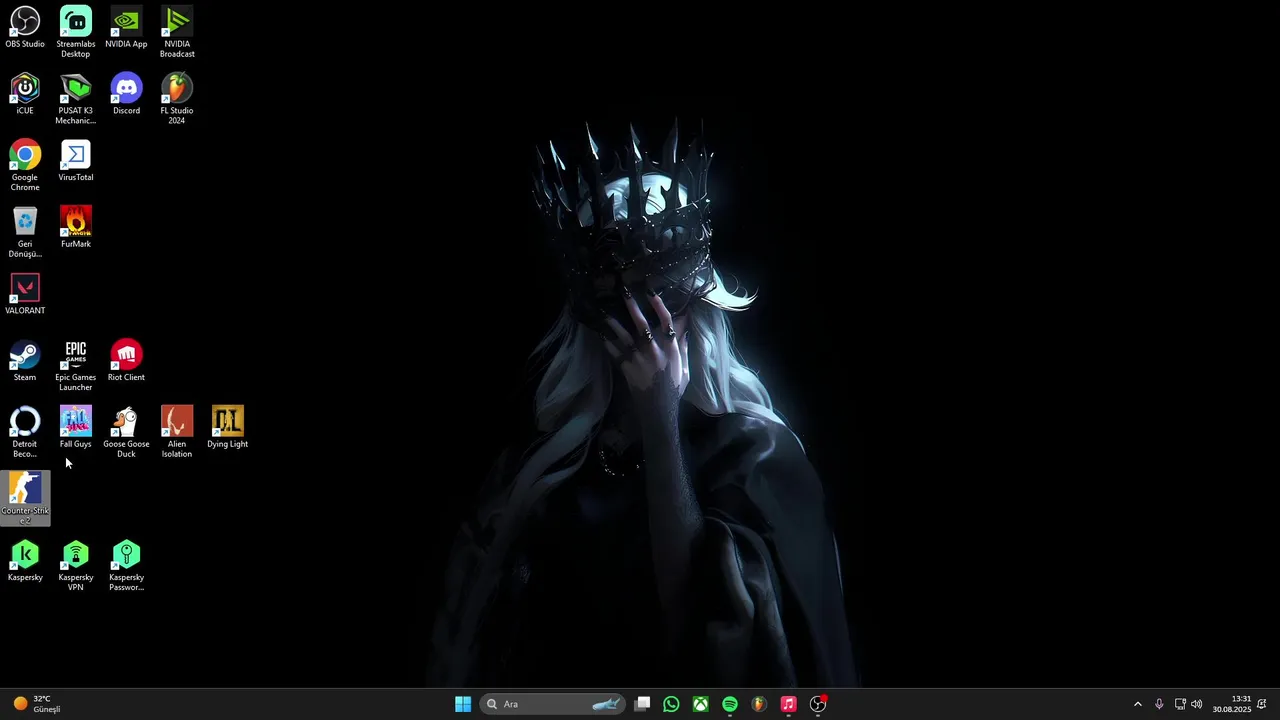Select the Streamlabs Desktop icon
1280x720 pixels.
pos(76,32)
